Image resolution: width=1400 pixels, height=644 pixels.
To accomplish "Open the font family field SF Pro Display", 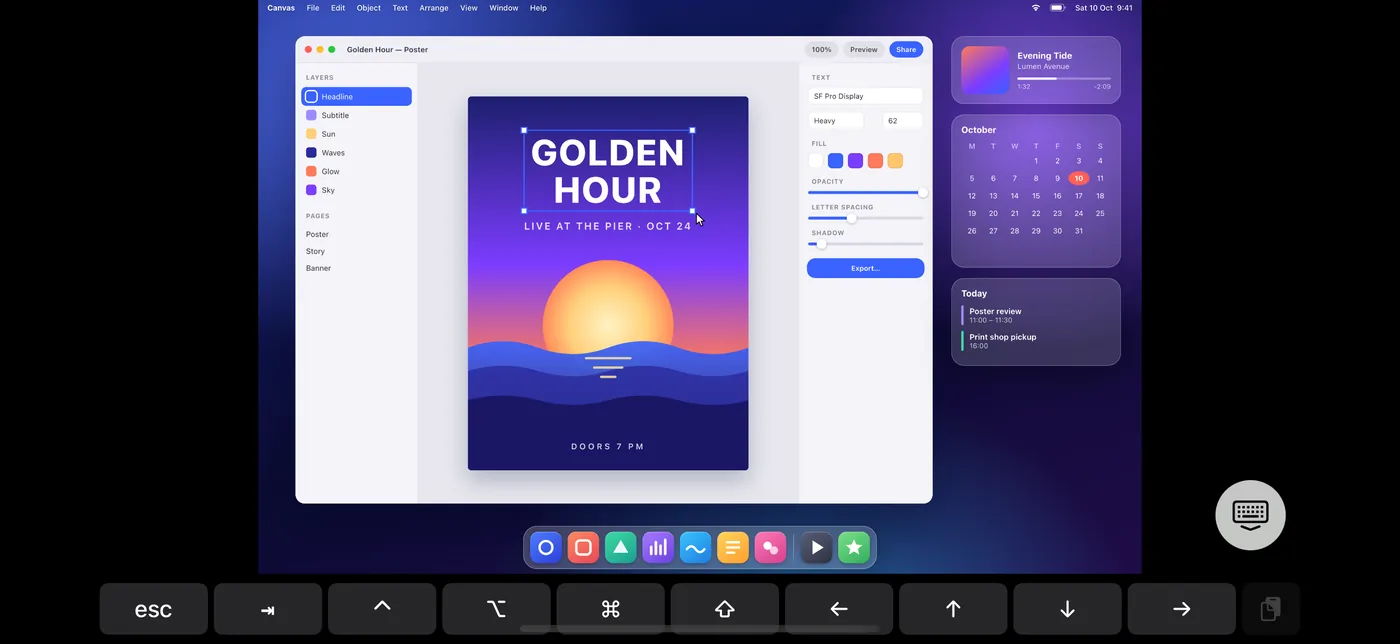I will [866, 96].
